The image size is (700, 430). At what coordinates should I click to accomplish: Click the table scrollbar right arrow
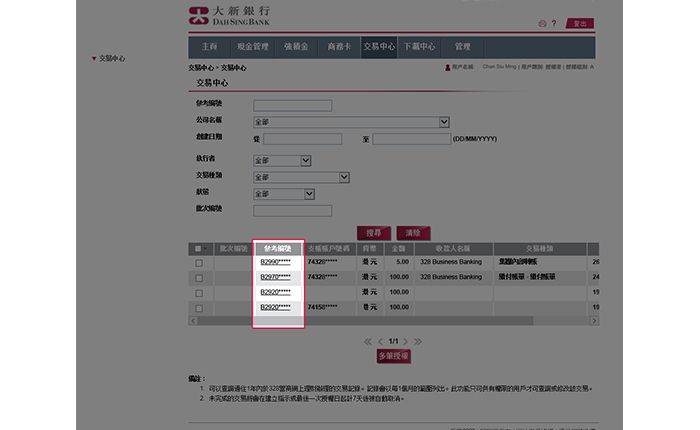(x=594, y=321)
